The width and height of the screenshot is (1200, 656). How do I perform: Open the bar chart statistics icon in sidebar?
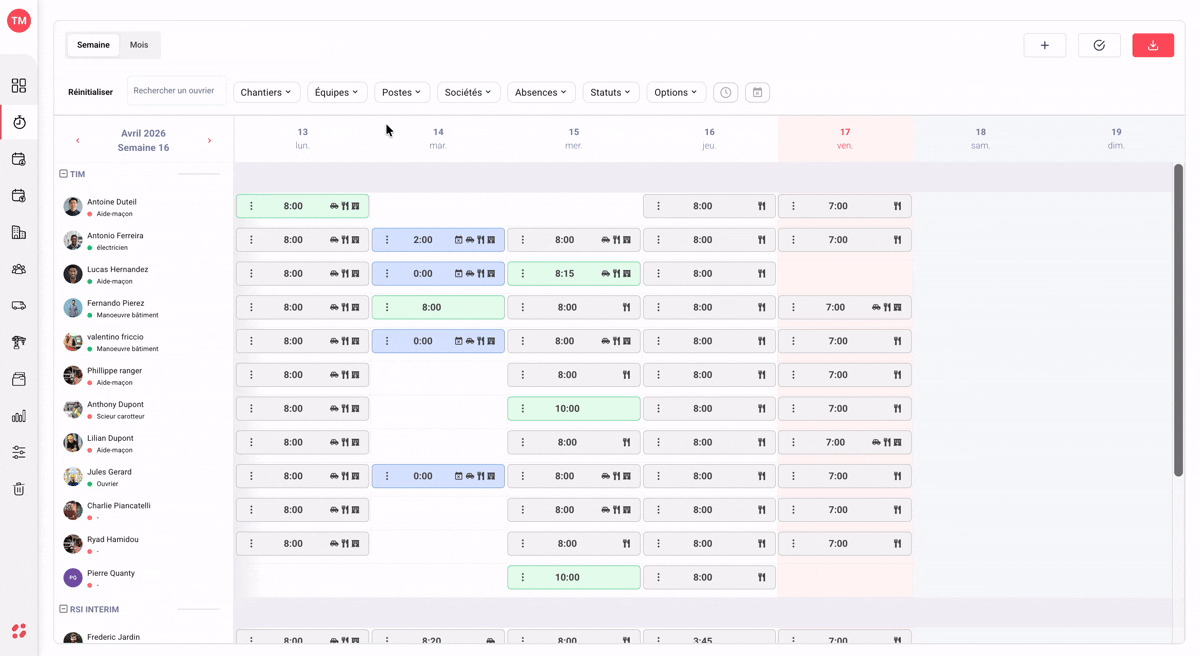pyautogui.click(x=18, y=416)
